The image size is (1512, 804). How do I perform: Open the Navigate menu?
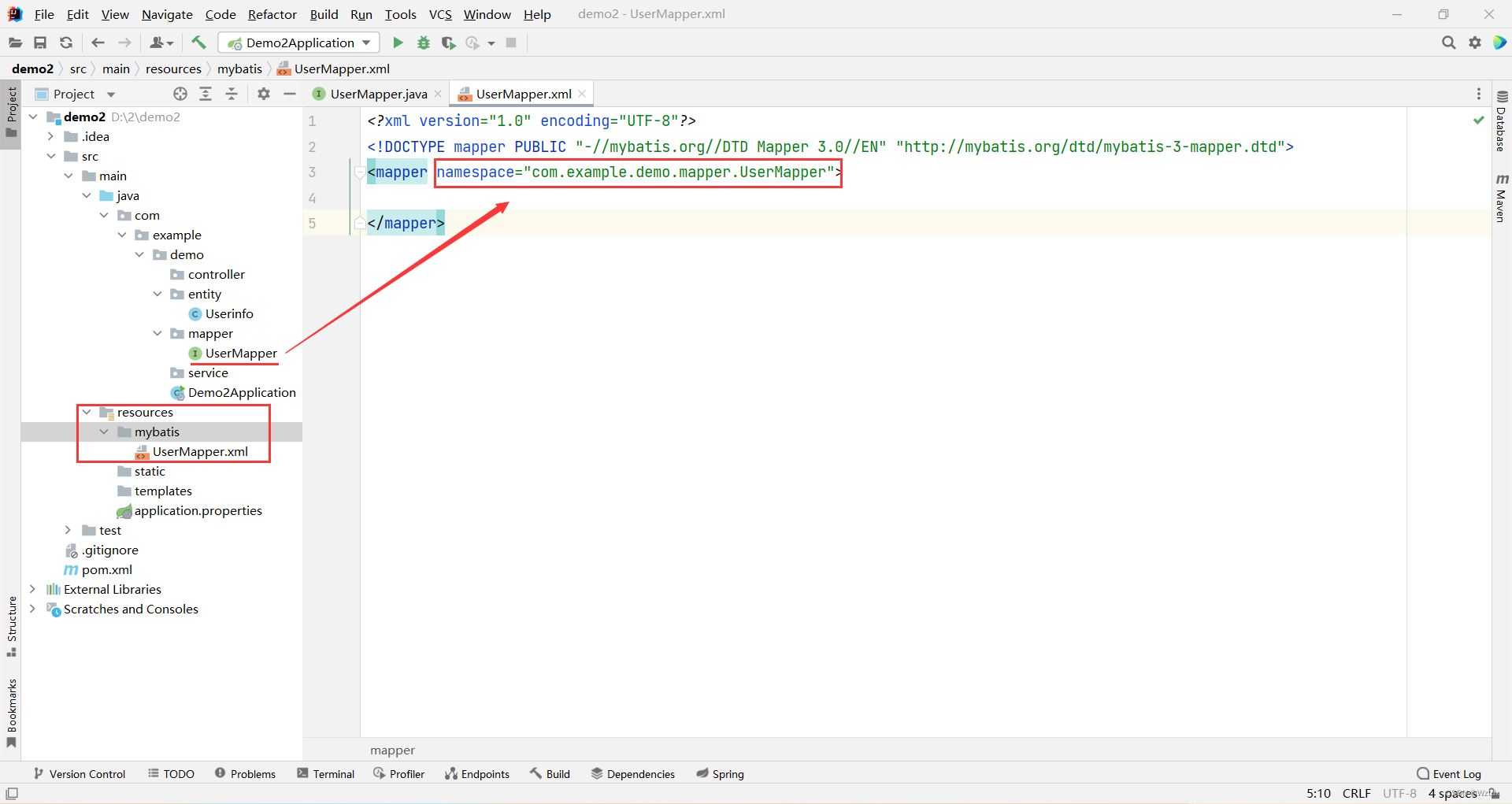coord(167,14)
